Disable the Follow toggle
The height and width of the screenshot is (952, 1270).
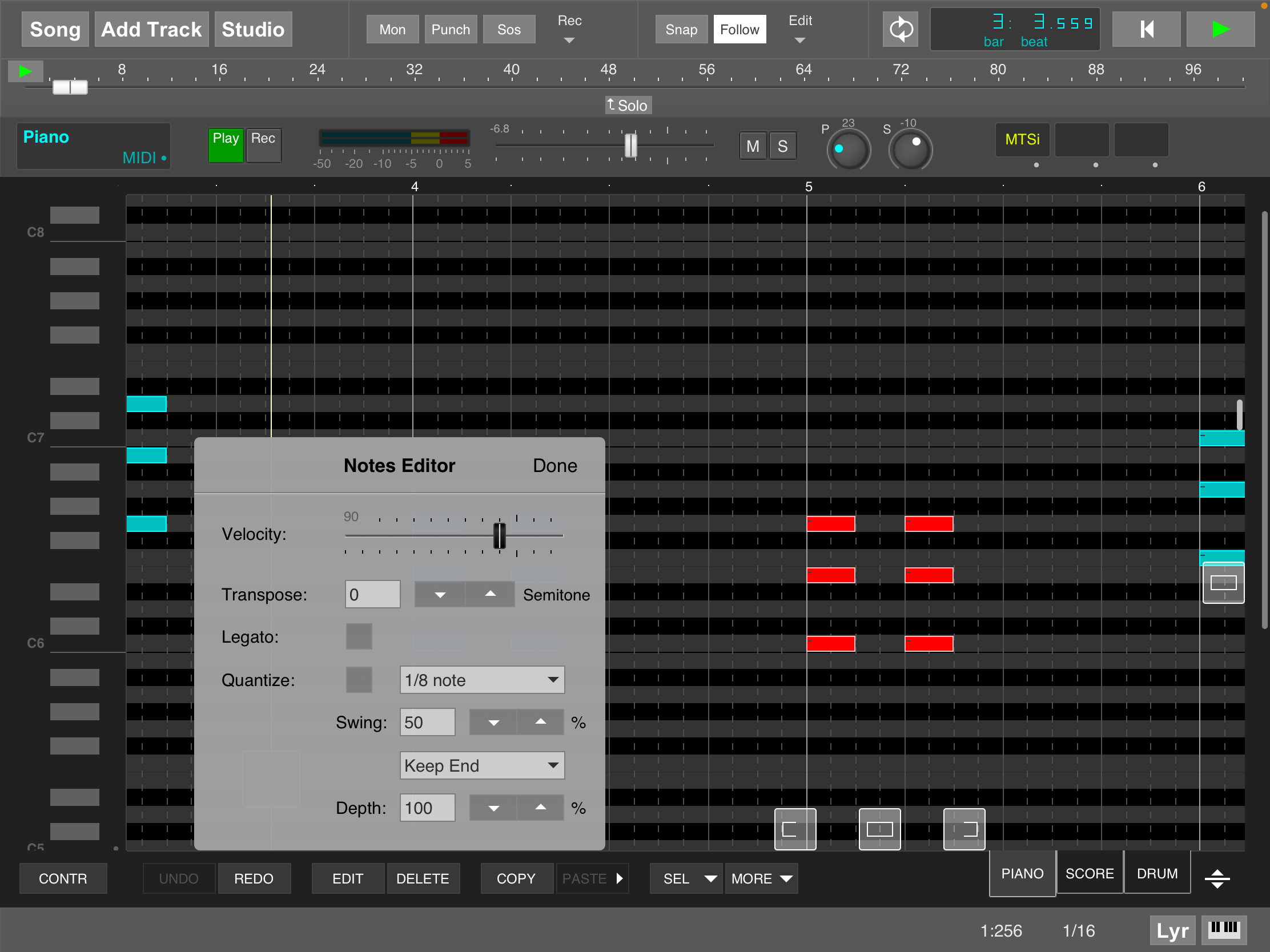[x=740, y=29]
